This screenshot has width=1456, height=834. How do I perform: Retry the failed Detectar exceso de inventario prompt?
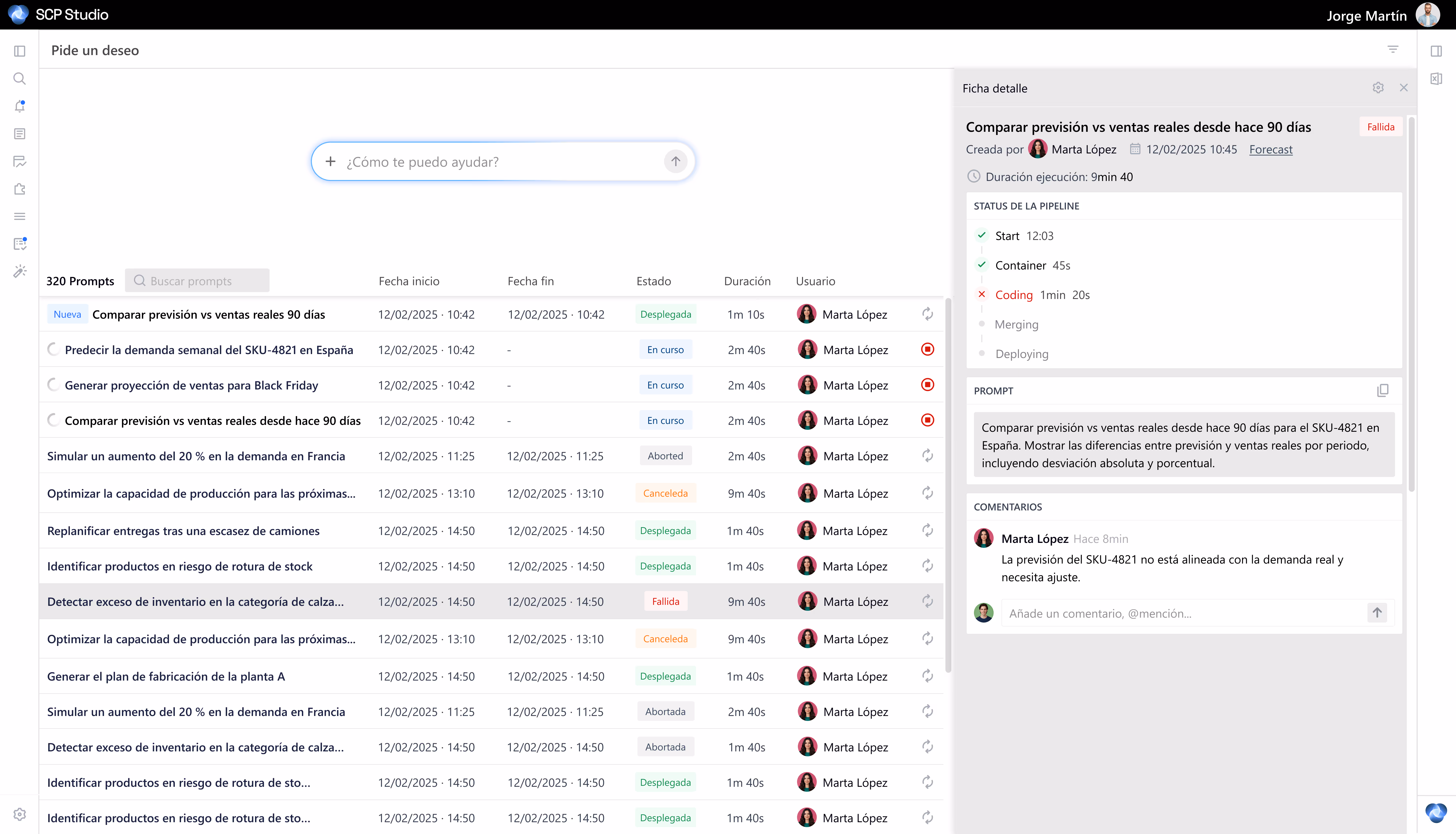click(927, 601)
